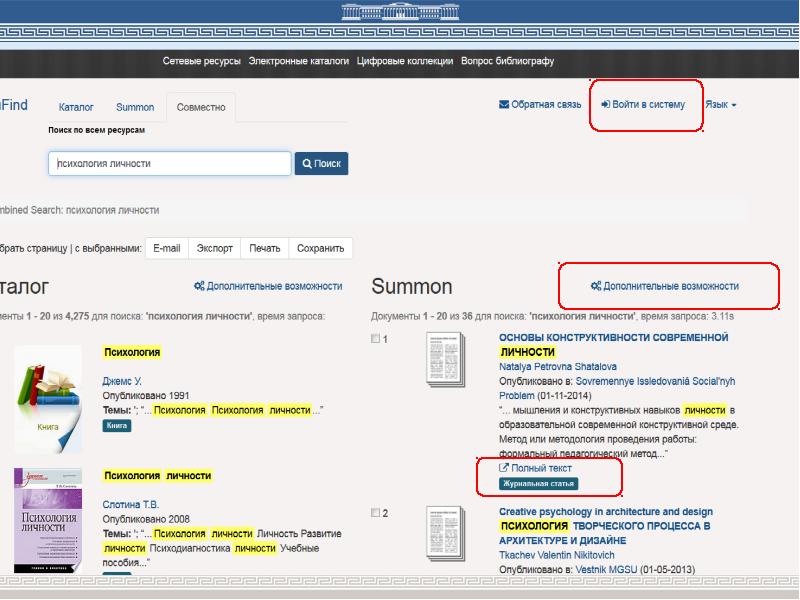The image size is (800, 600).
Task: Expand catalog Дополнительные возможности options
Action: pyautogui.click(x=268, y=286)
